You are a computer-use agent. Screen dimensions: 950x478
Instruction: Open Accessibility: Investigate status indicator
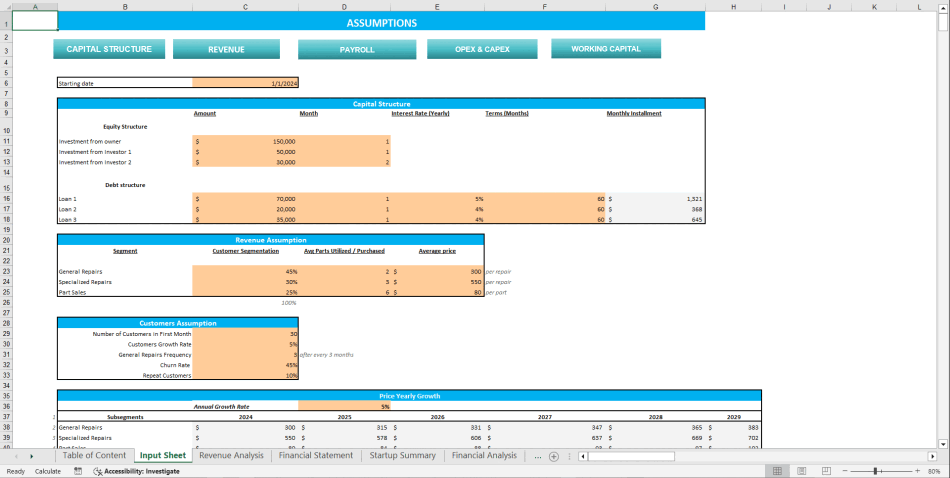coord(136,471)
